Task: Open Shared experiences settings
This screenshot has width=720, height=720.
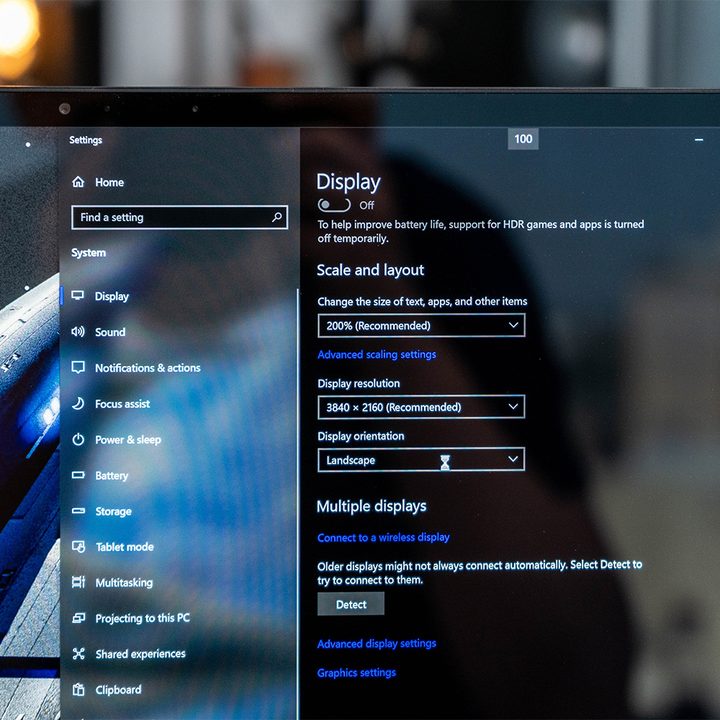Action: [141, 654]
